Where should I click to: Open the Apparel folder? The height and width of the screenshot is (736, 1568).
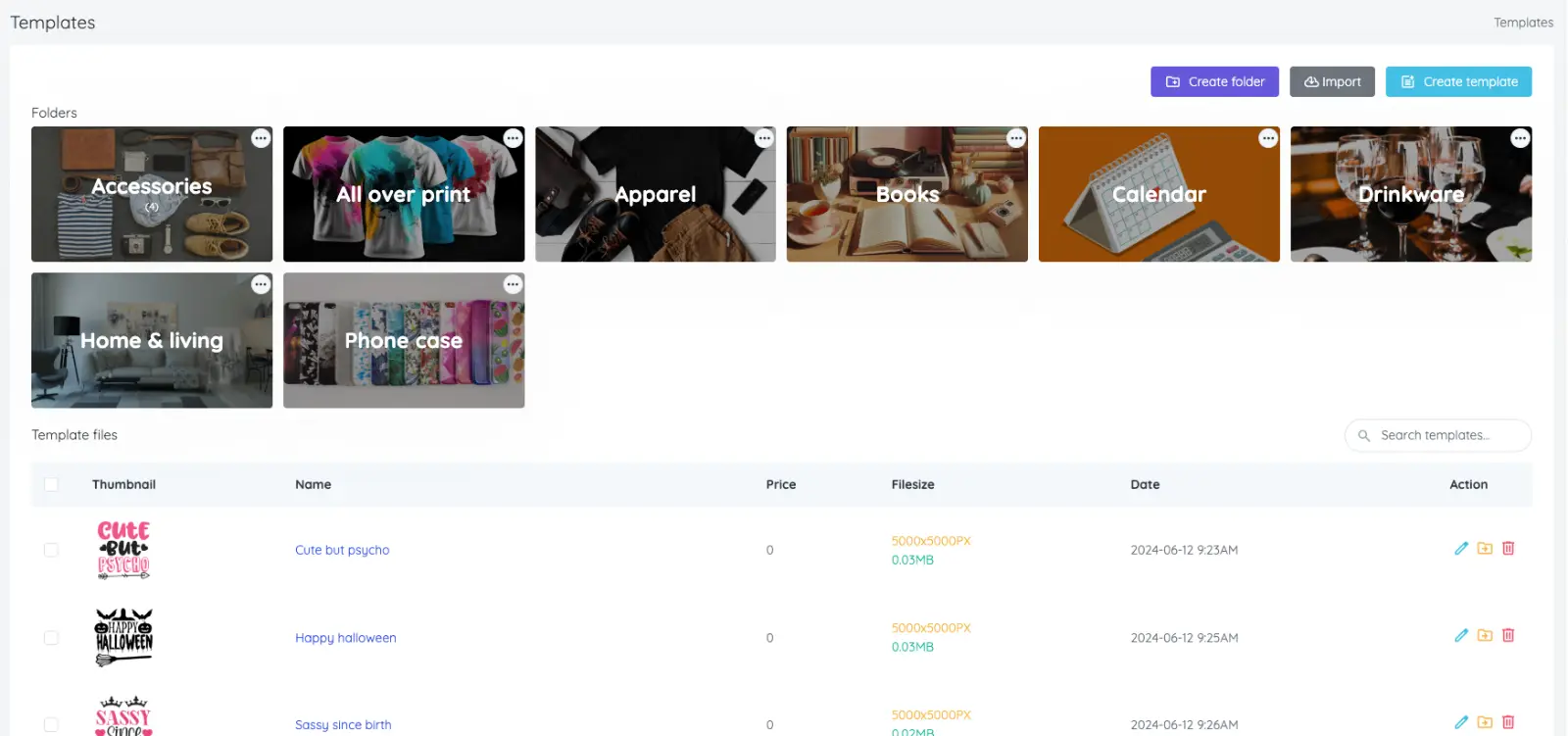pyautogui.click(x=656, y=194)
